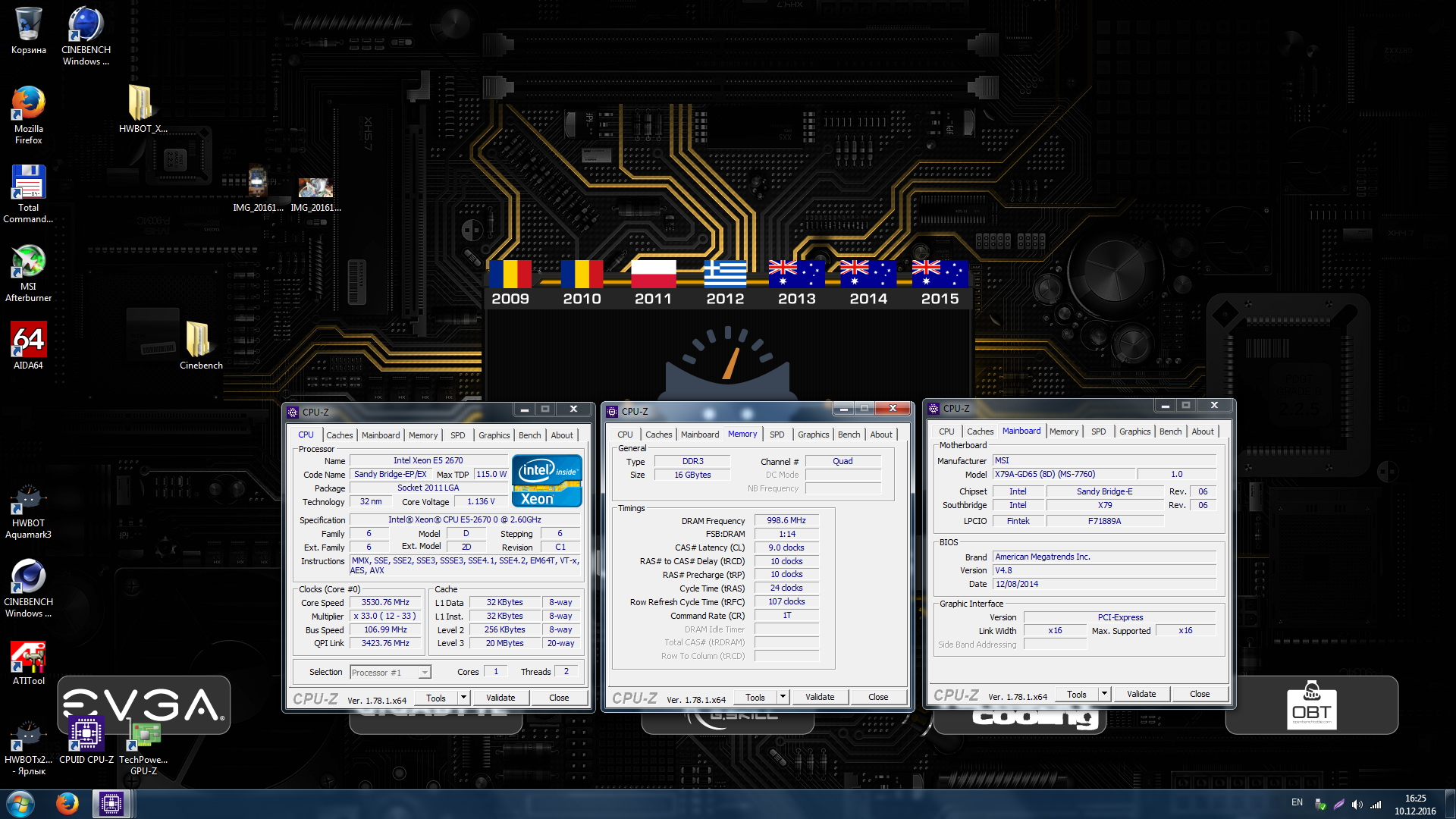The image size is (1456, 819).
Task: Open the Cinebench folder on the desktop
Action: click(201, 345)
